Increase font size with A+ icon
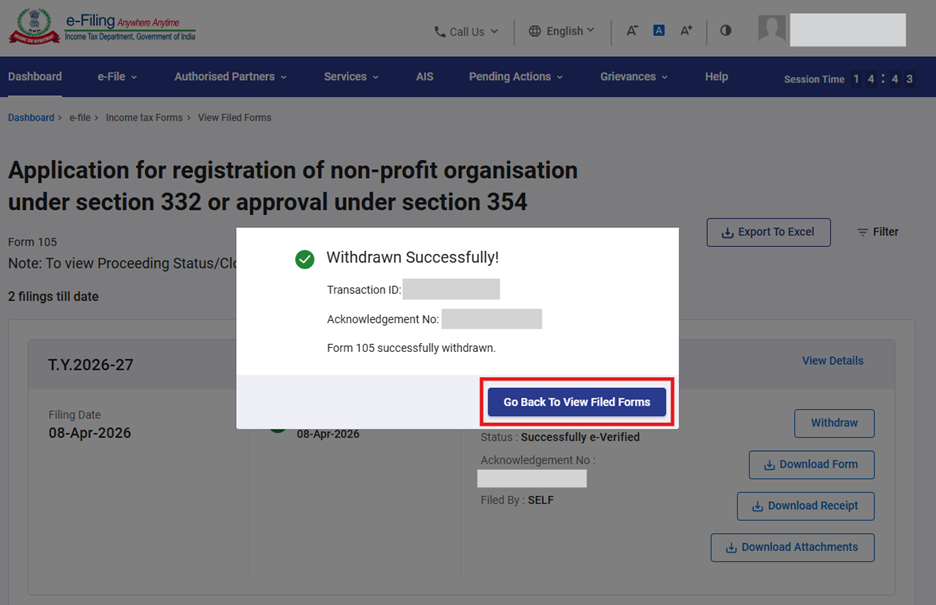 [686, 31]
